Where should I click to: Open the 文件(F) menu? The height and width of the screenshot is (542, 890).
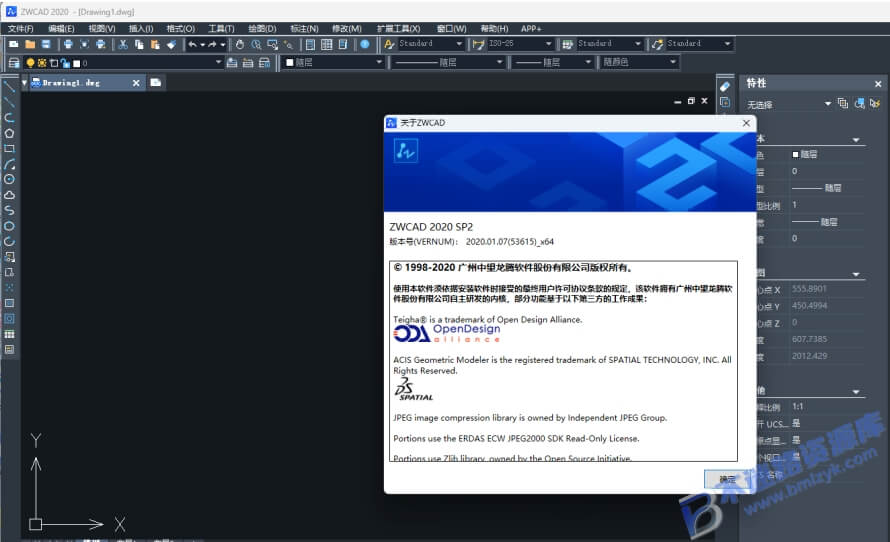(21, 28)
